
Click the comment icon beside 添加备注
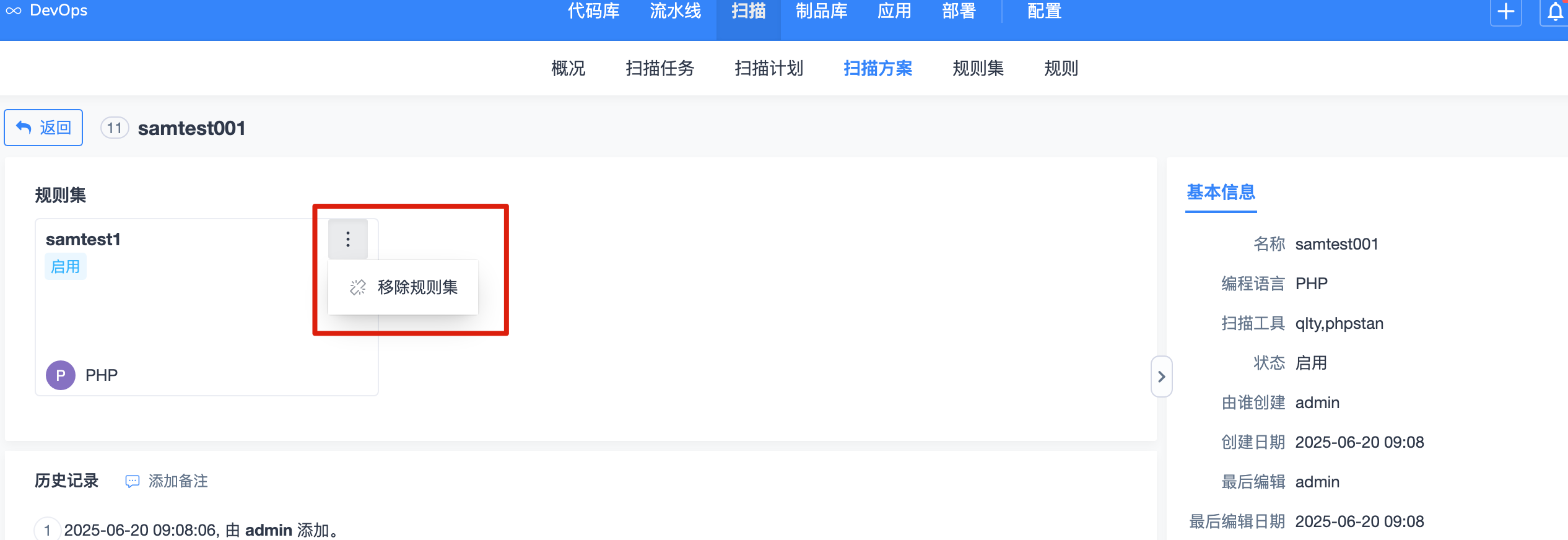tap(133, 482)
